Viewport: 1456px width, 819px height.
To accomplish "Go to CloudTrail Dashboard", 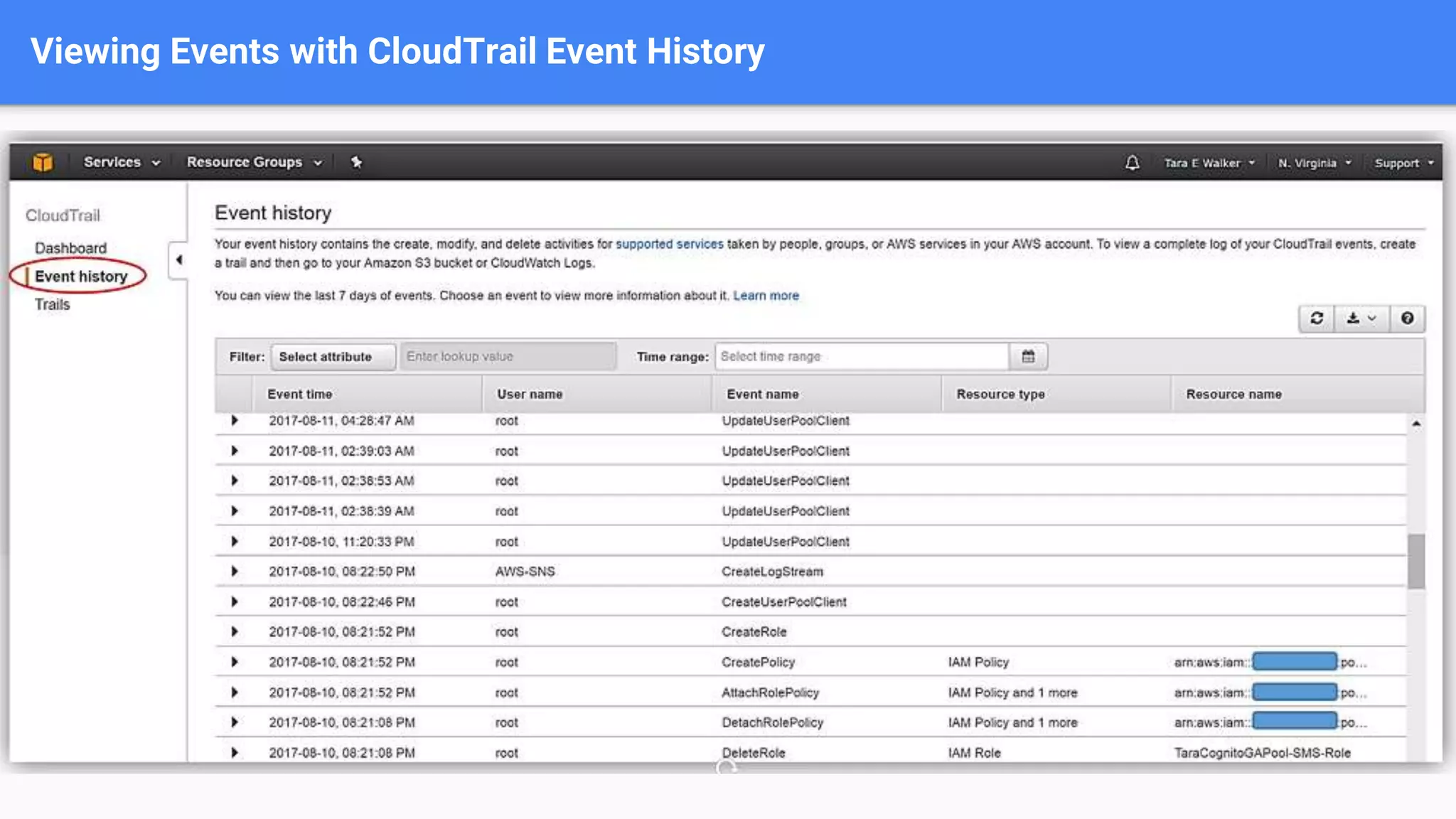I will point(70,248).
